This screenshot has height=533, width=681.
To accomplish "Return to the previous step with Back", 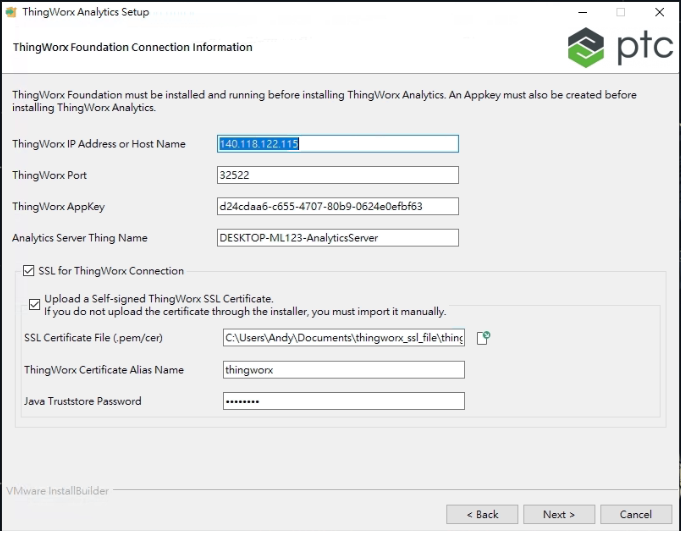I will point(482,514).
